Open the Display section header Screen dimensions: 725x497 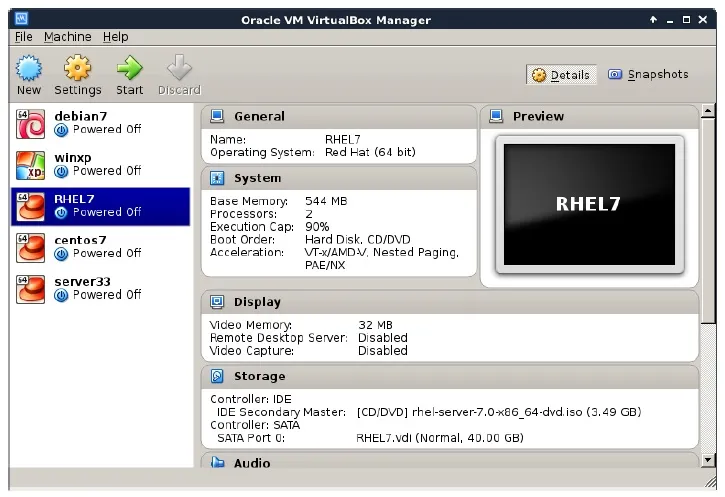point(450,302)
